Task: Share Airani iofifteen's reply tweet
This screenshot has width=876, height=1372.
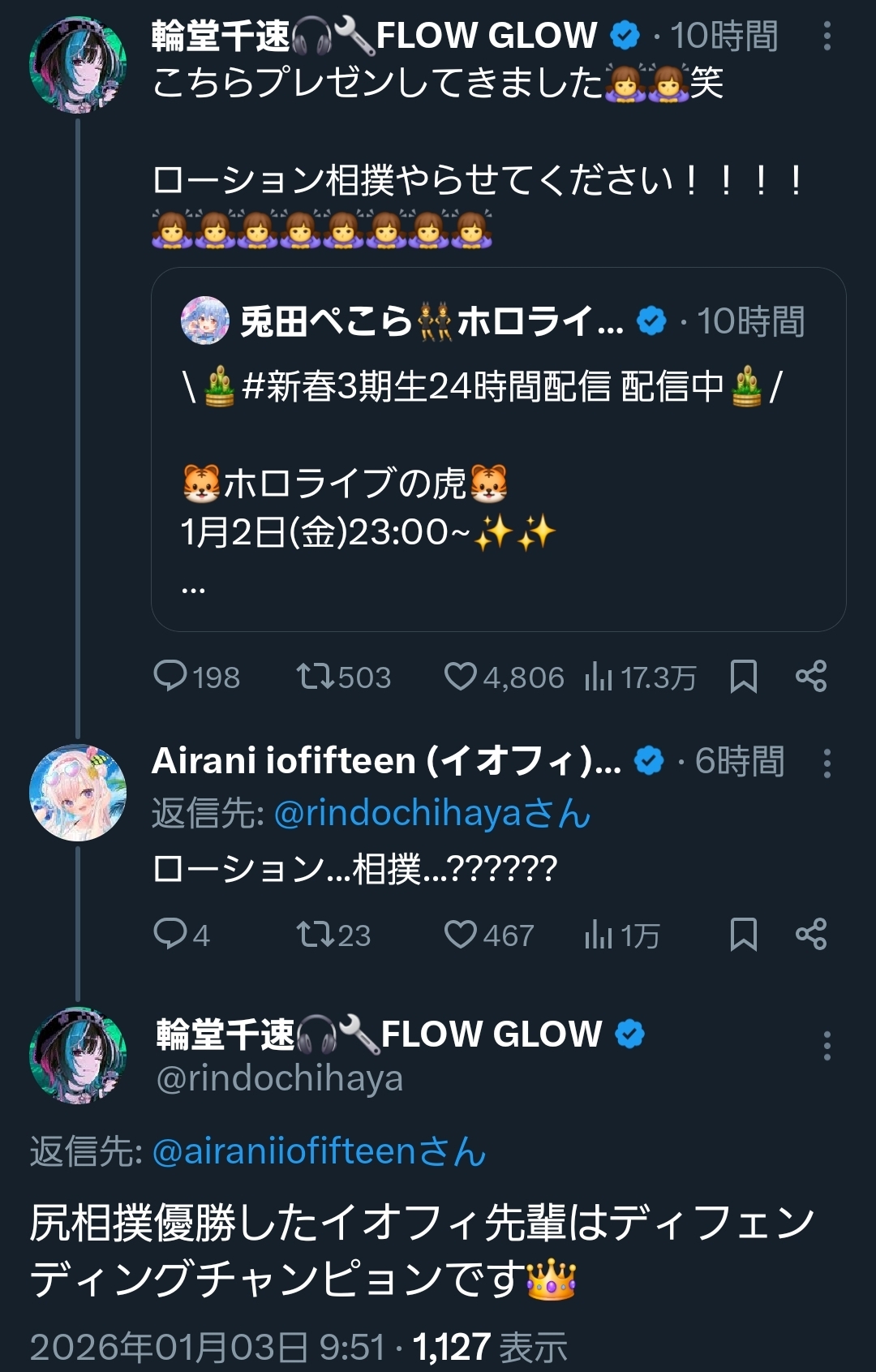Action: [811, 934]
